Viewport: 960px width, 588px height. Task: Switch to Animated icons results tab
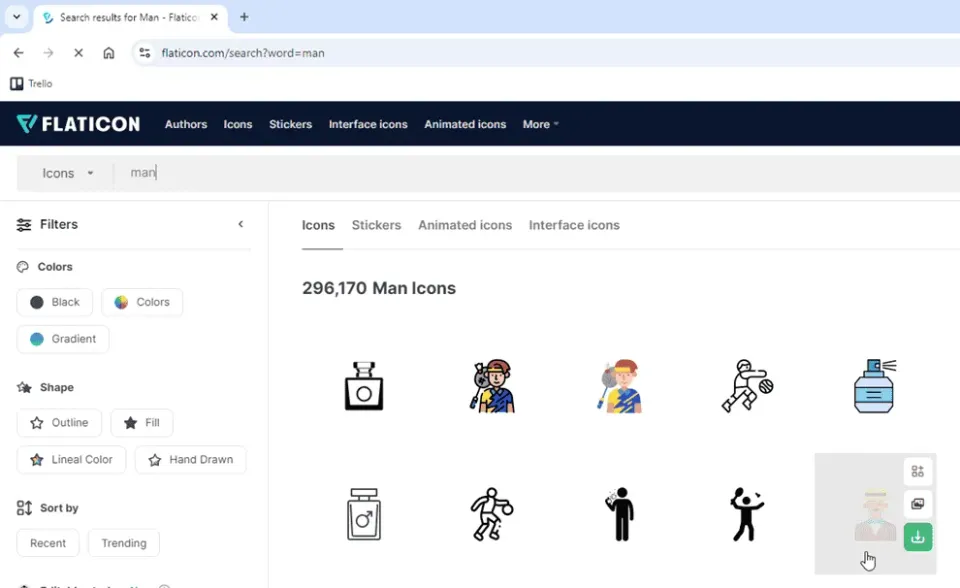click(465, 225)
